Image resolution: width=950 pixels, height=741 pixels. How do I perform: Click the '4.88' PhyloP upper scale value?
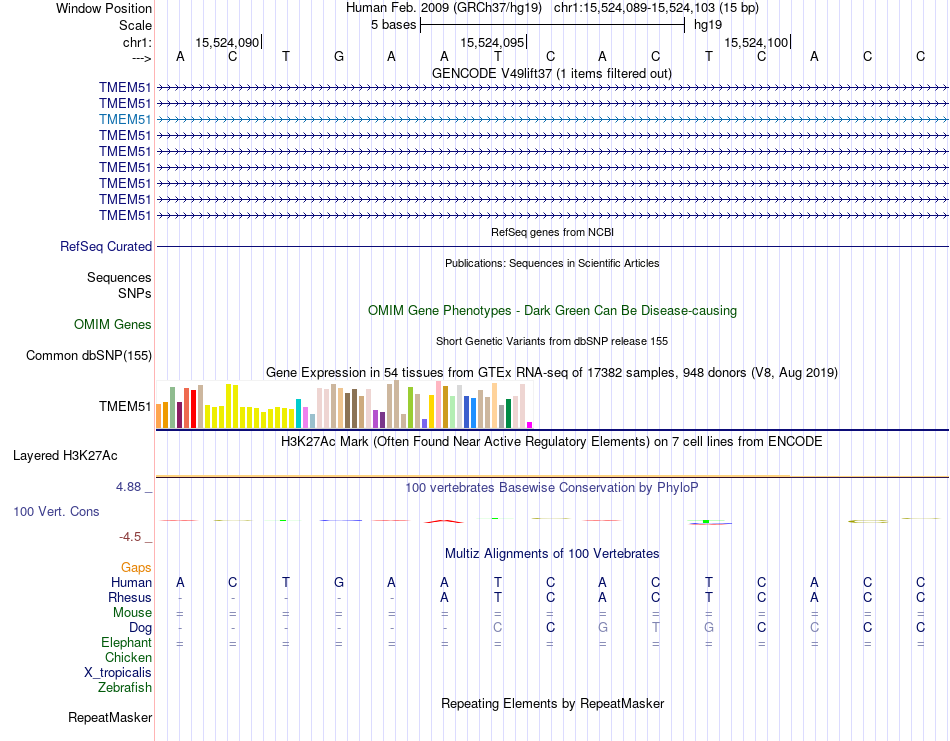point(128,487)
